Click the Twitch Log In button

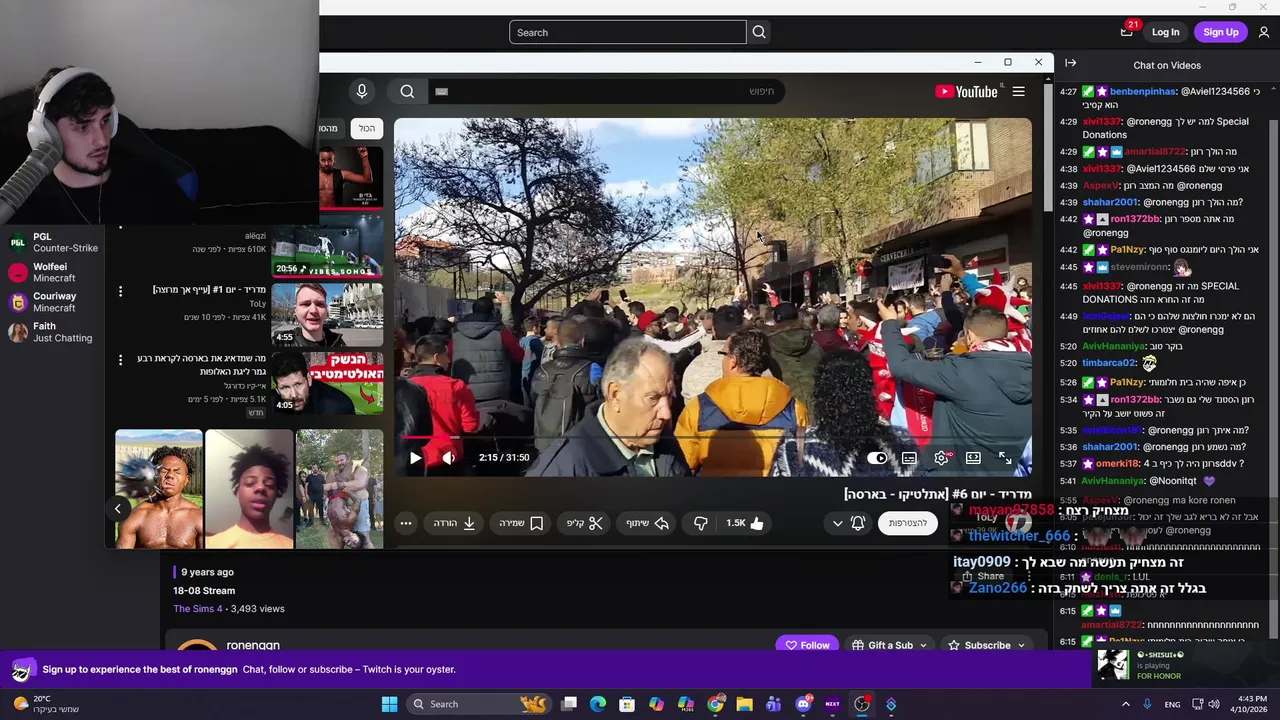coord(1165,32)
